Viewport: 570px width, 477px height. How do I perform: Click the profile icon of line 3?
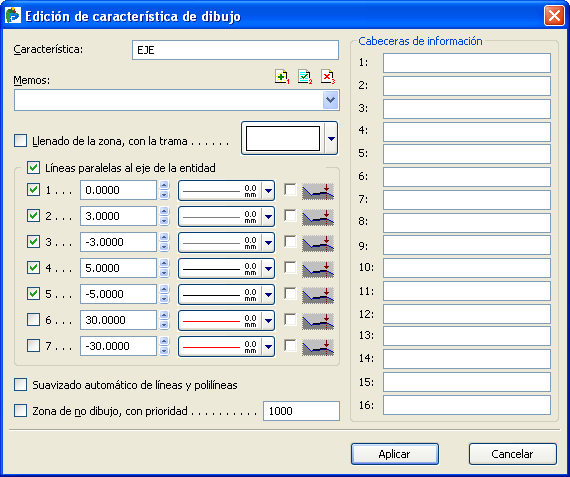pyautogui.click(x=318, y=243)
